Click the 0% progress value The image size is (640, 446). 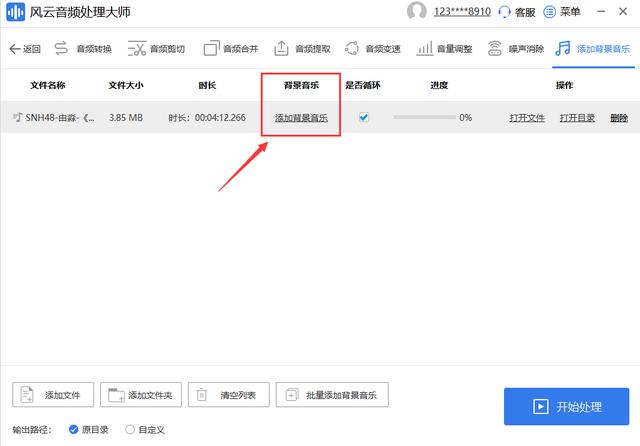coord(466,118)
